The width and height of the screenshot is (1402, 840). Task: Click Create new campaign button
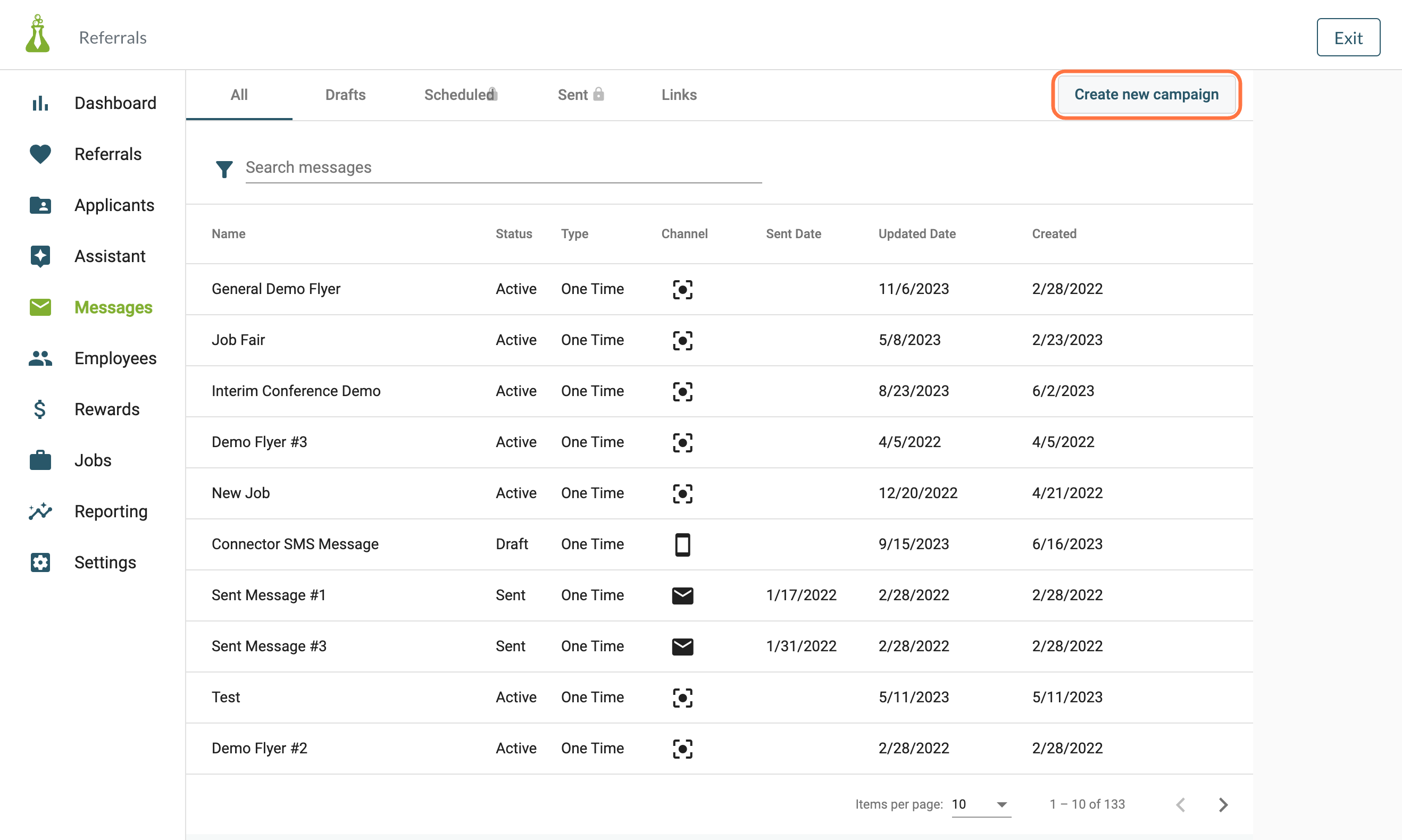coord(1147,95)
